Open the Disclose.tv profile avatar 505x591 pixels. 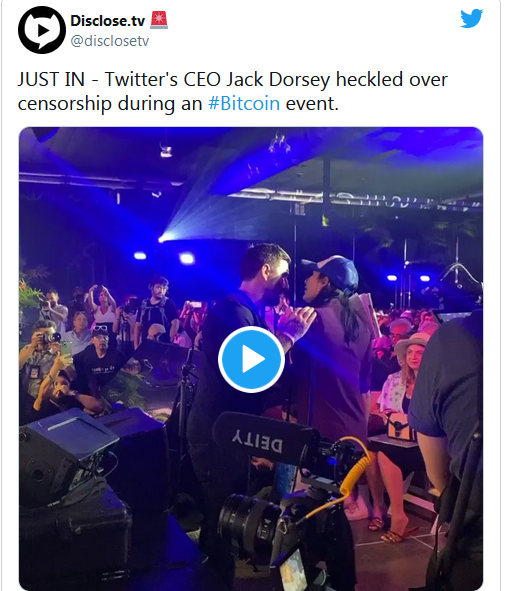pyautogui.click(x=42, y=30)
